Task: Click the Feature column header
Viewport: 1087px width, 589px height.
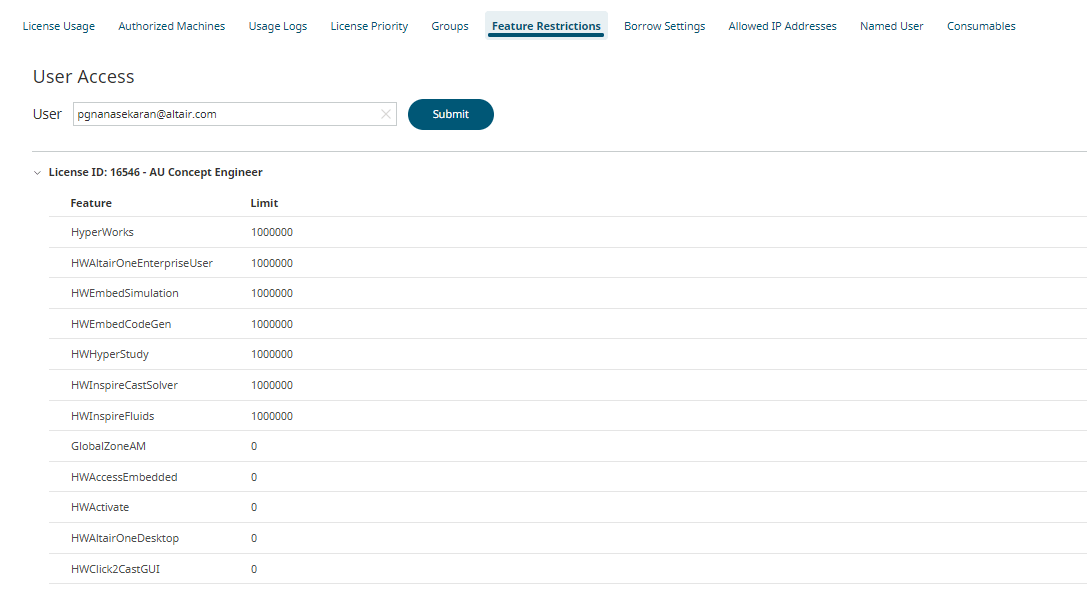Action: (91, 203)
